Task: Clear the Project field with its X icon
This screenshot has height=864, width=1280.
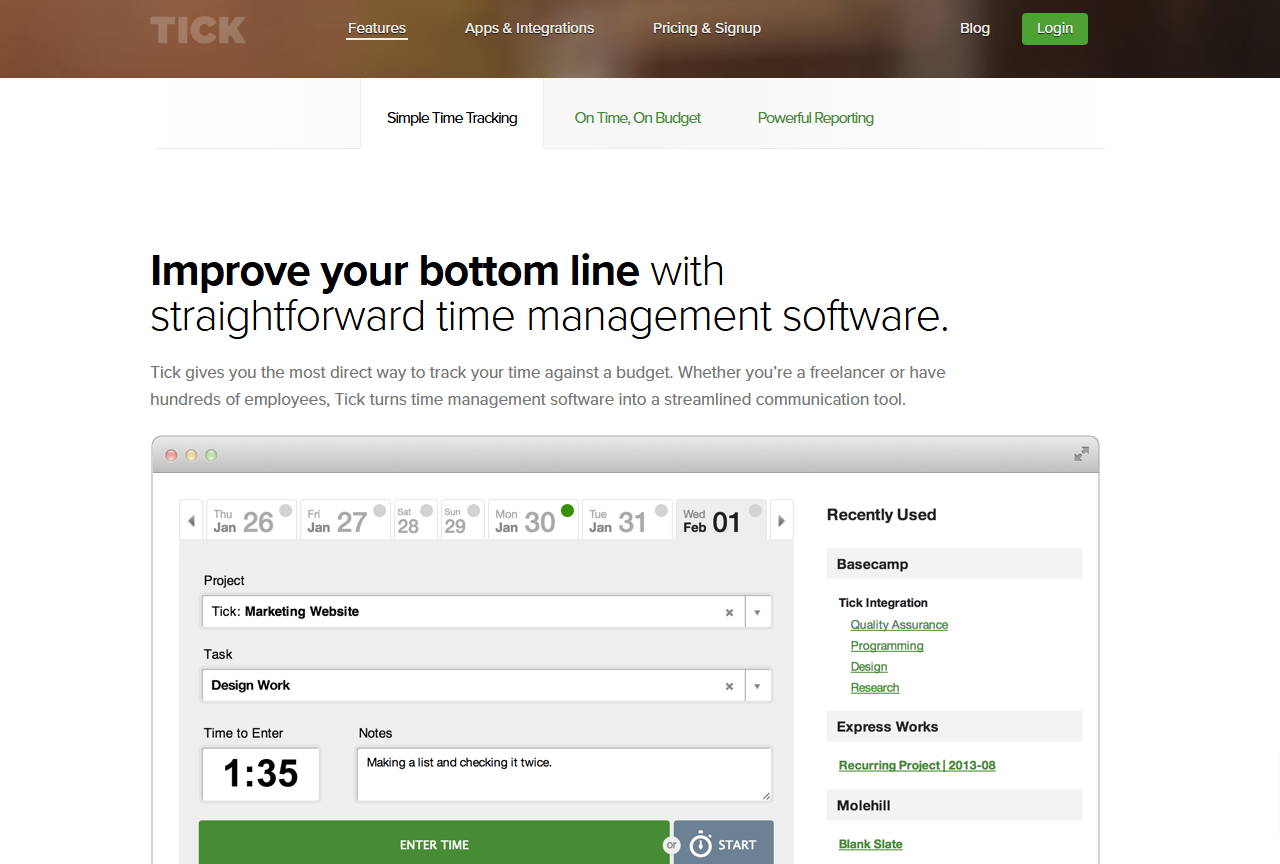Action: point(729,612)
